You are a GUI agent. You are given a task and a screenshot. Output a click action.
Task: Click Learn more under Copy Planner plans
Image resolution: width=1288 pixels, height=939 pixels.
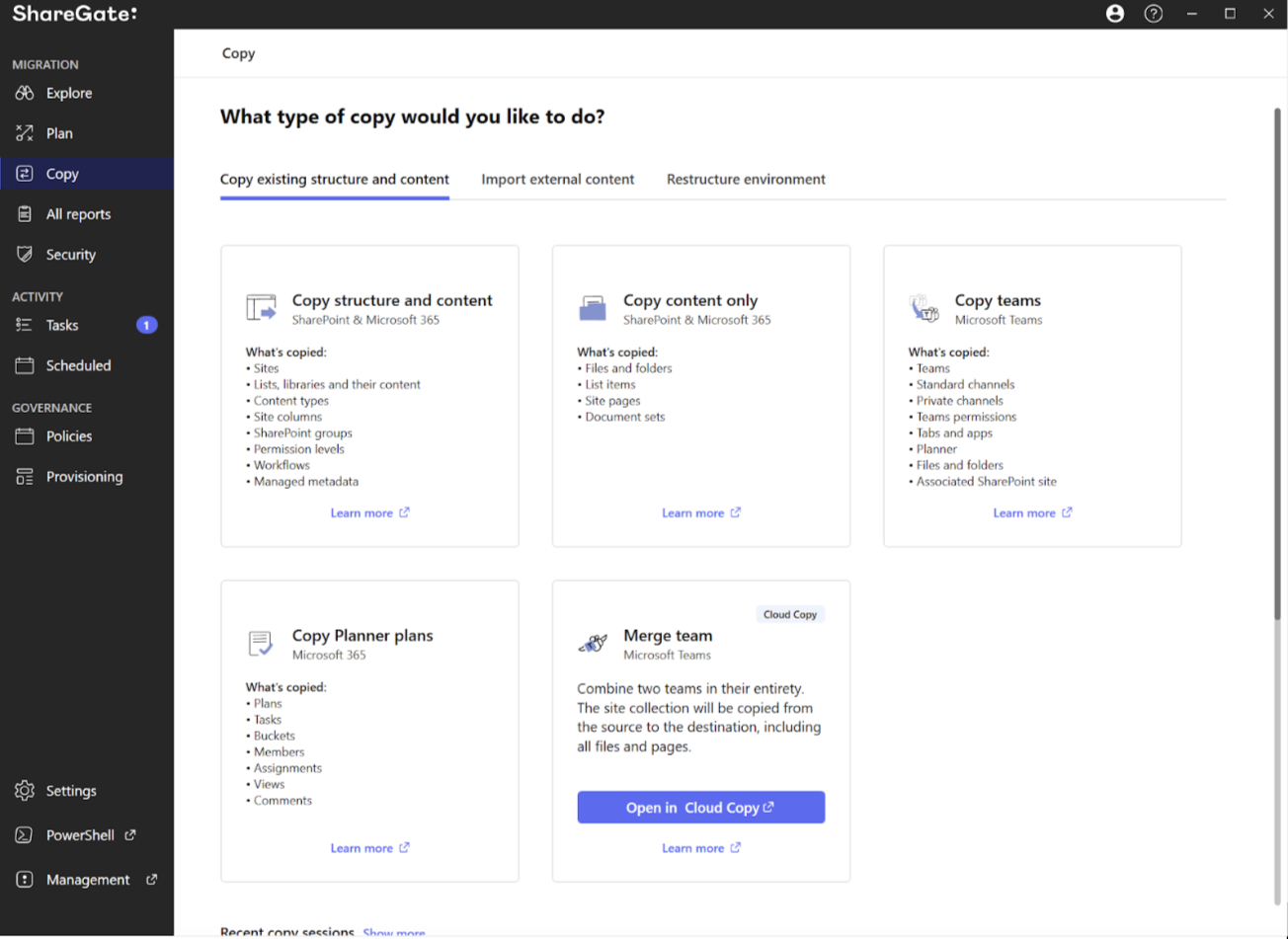[369, 848]
